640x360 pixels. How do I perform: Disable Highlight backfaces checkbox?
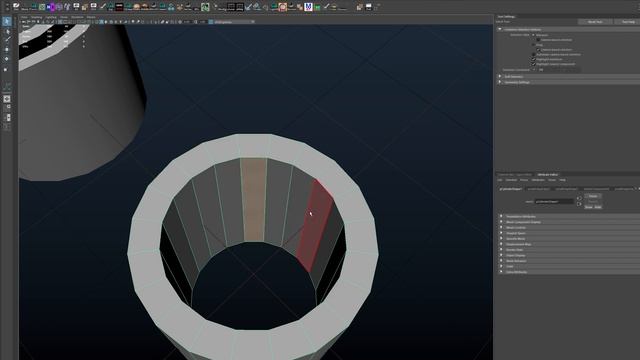point(533,59)
